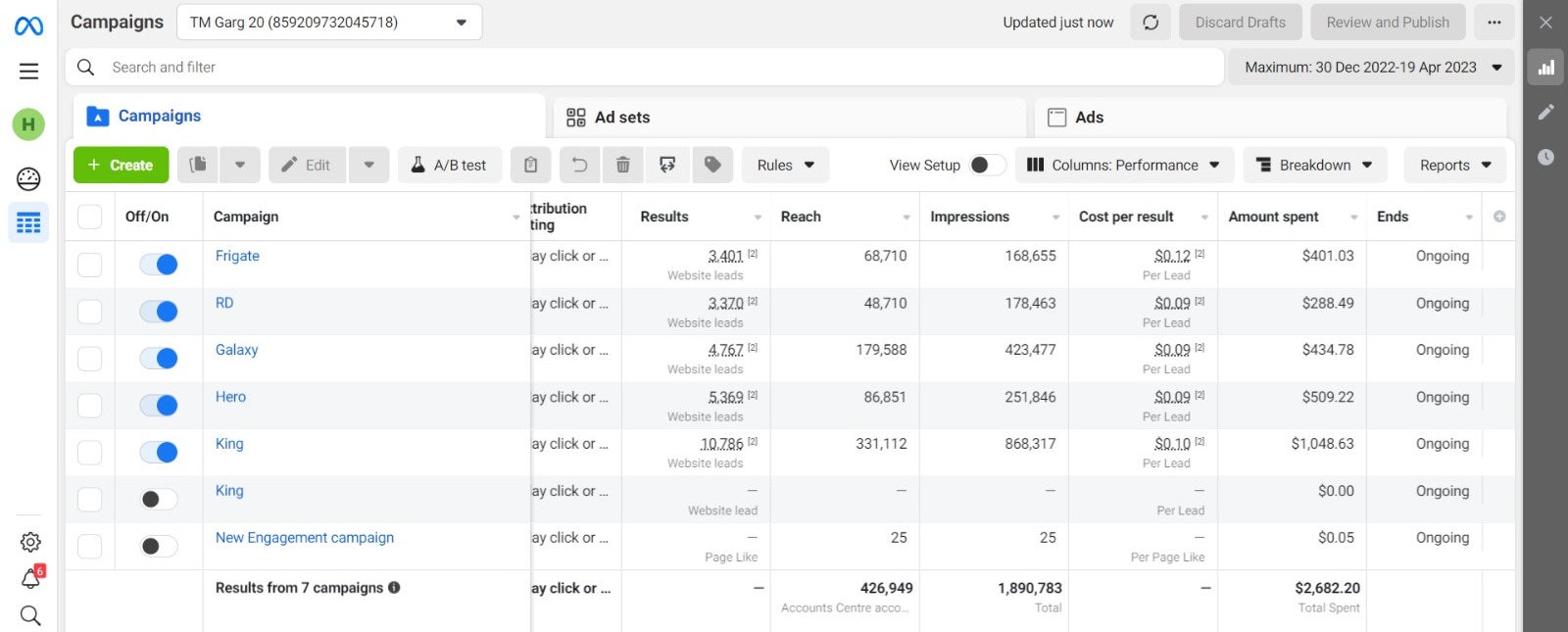Image resolution: width=1568 pixels, height=632 pixels.
Task: Open the Columns: Performance dropdown
Action: tap(1122, 165)
